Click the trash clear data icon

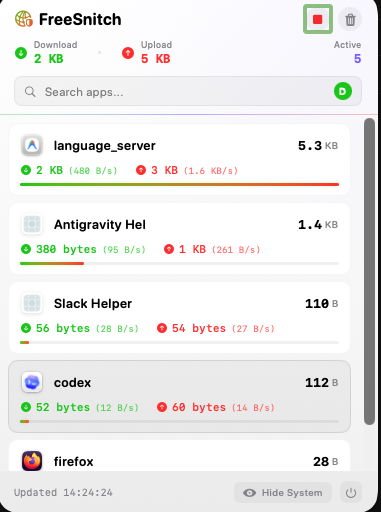(x=350, y=20)
